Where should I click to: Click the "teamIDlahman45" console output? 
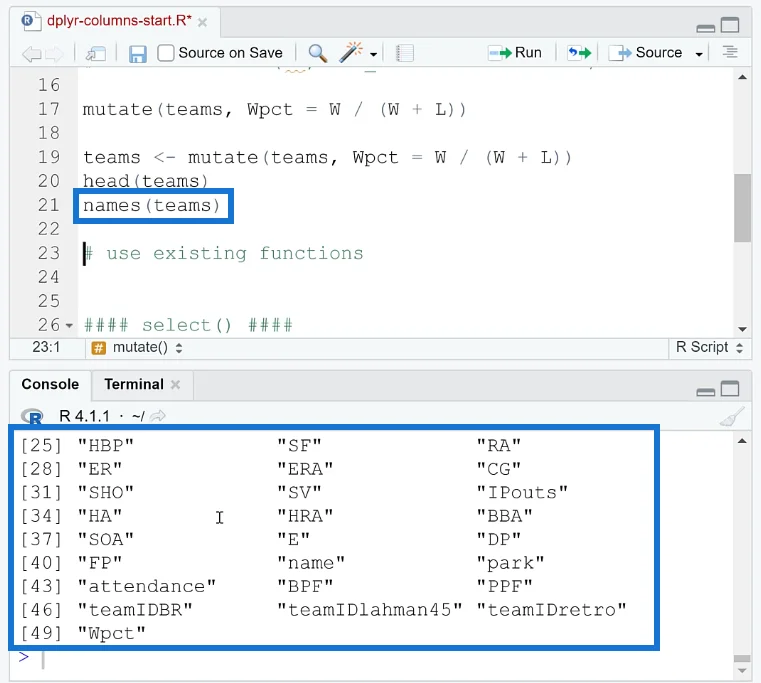click(369, 610)
